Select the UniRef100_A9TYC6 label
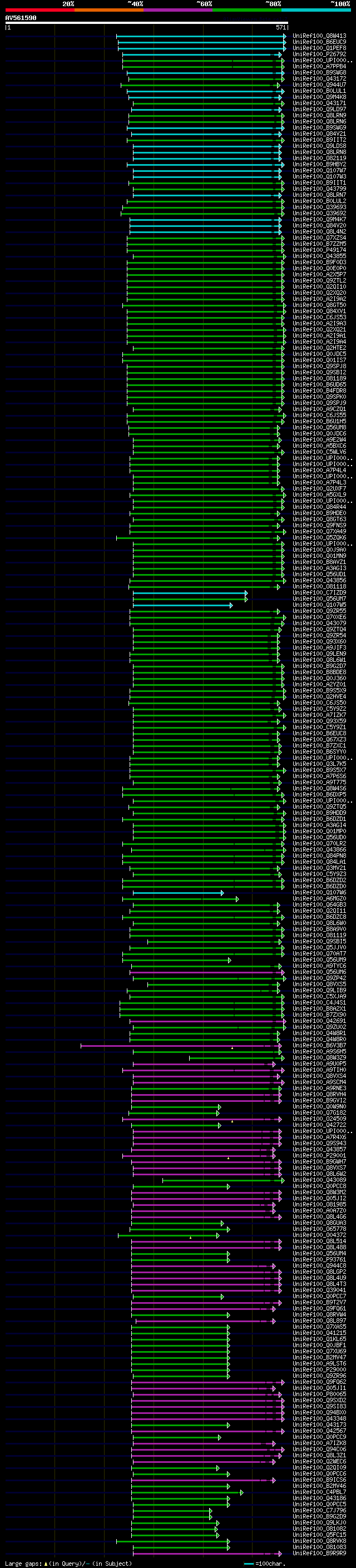This screenshot has height=1568, width=356. click(319, 966)
